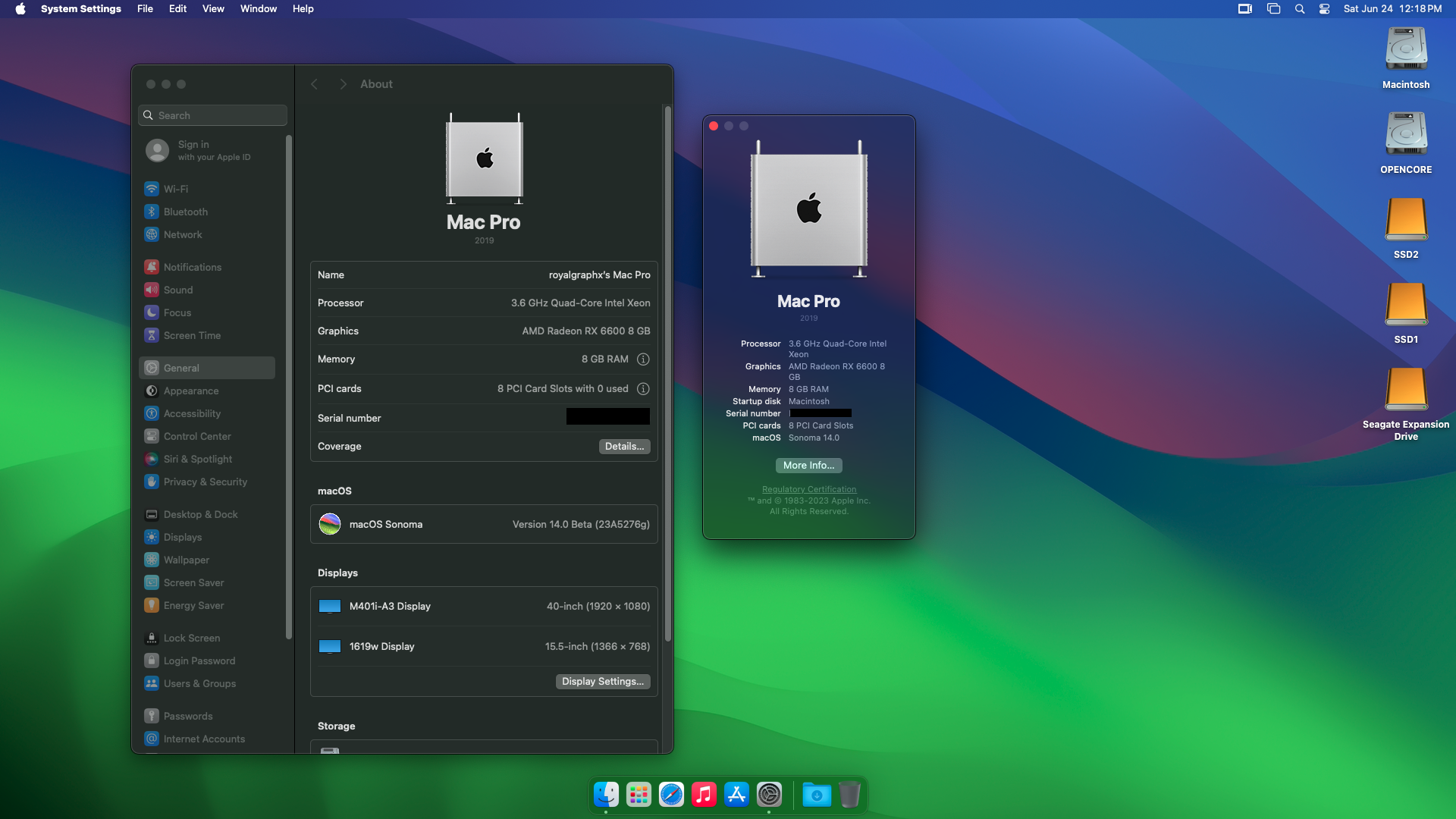Show Memory info details icon
The height and width of the screenshot is (819, 1456).
(643, 359)
